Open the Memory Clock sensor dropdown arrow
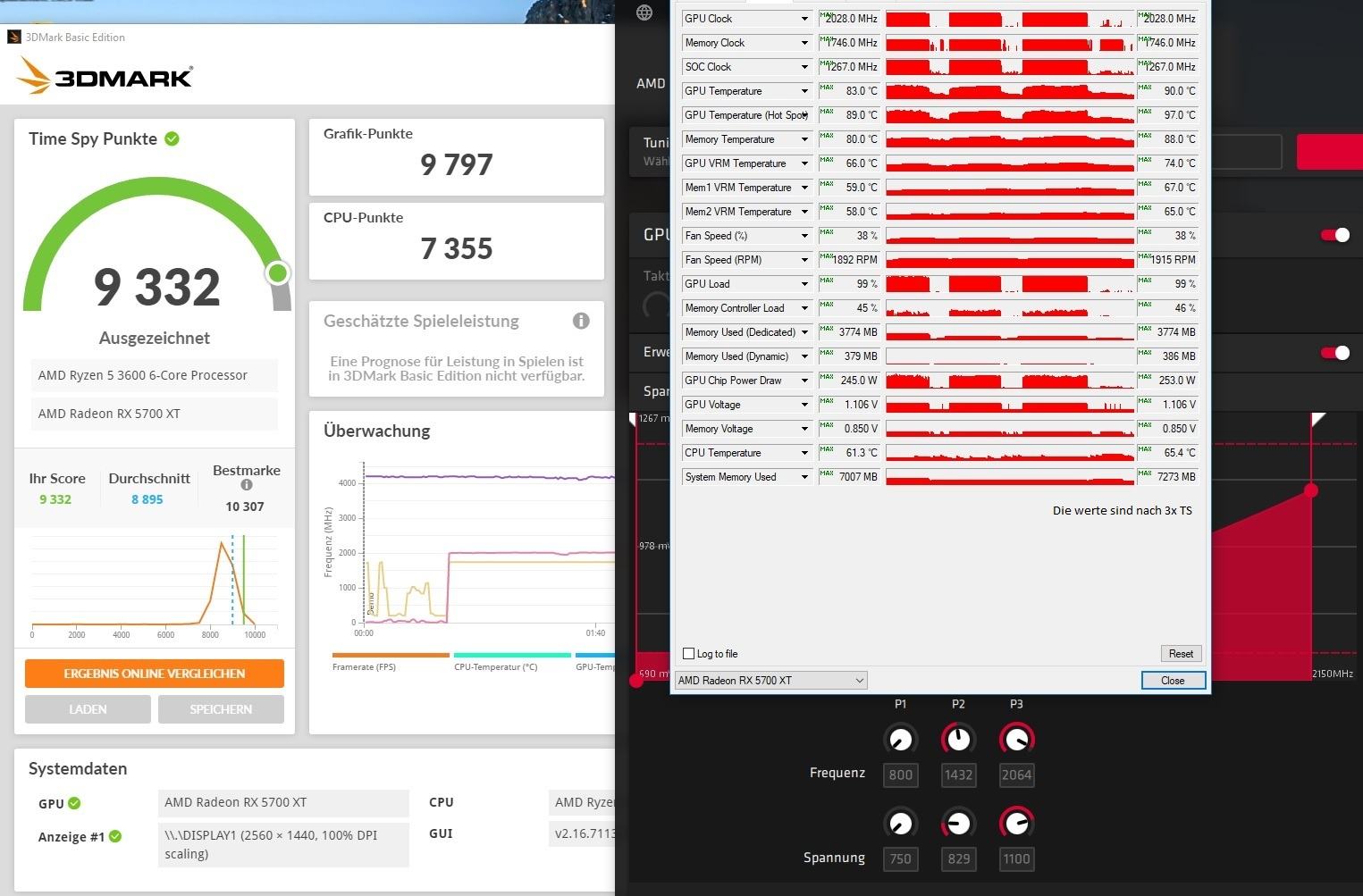 (x=804, y=43)
